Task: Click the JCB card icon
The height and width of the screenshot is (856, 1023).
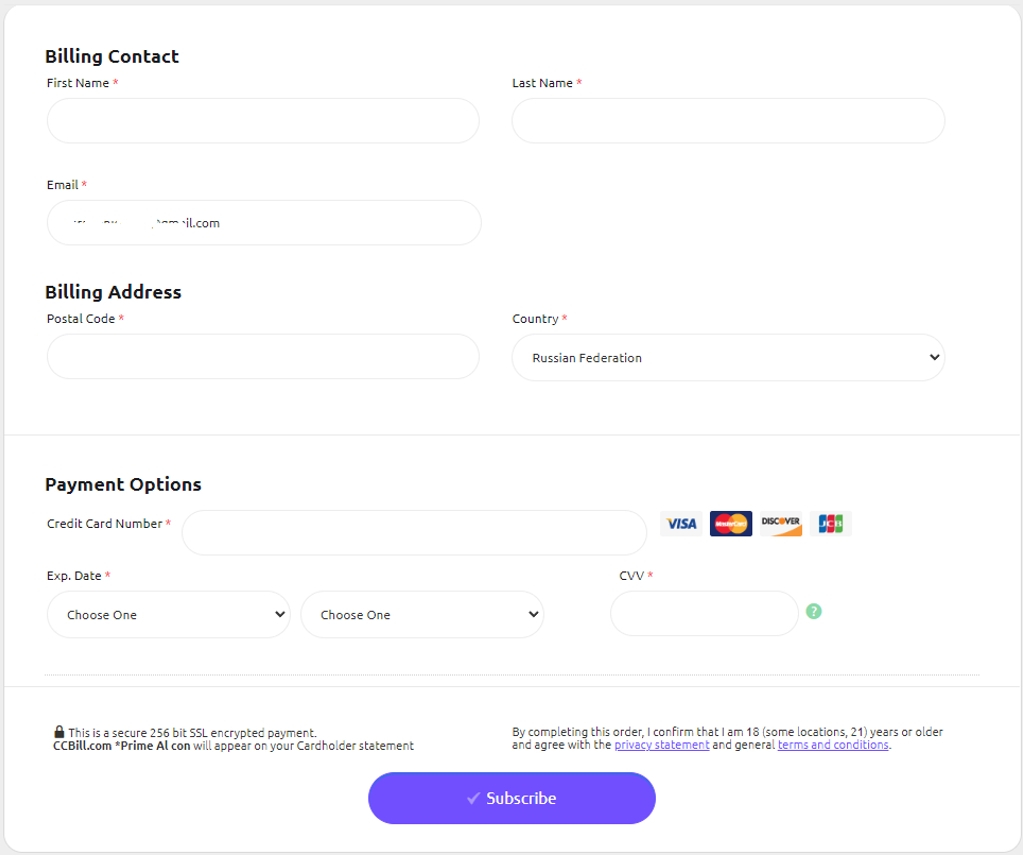Action: pyautogui.click(x=831, y=523)
